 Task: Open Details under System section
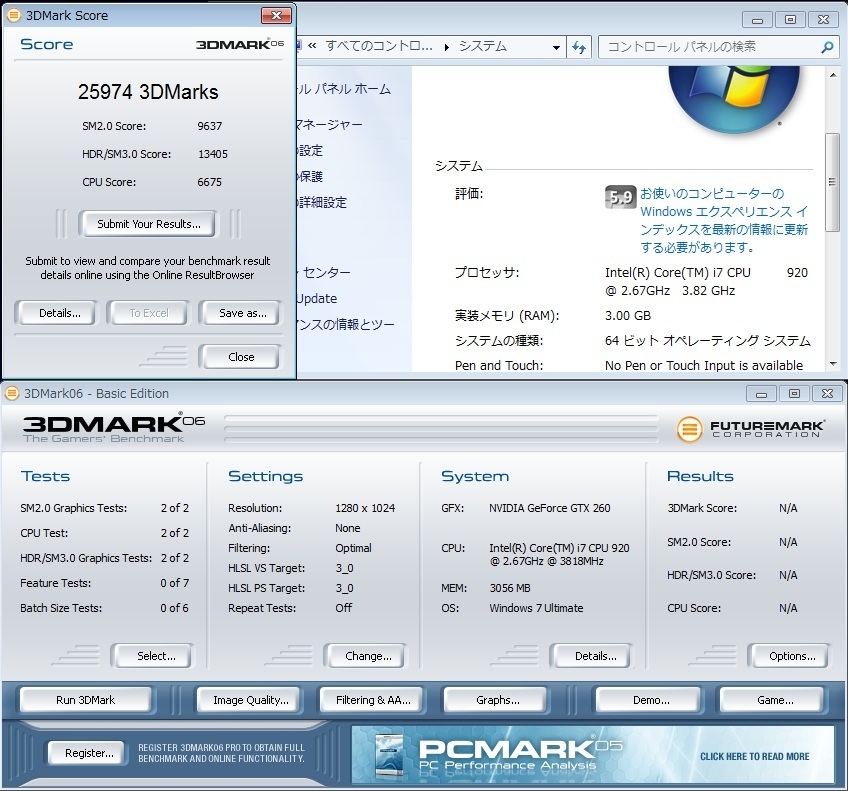(592, 656)
